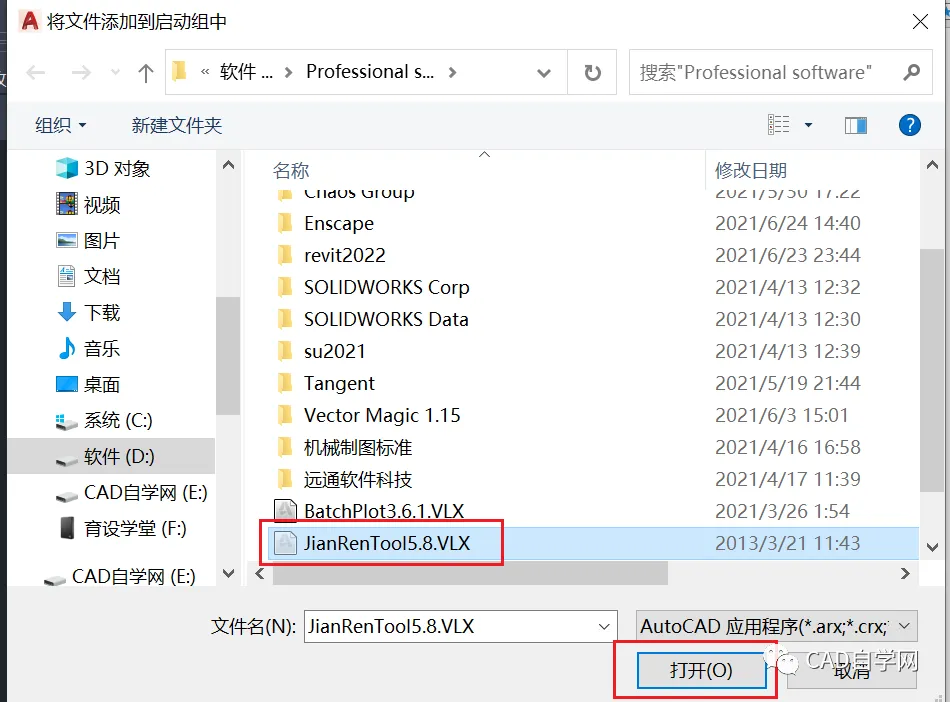This screenshot has height=702, width=950.
Task: Go up one folder level arrow
Action: click(145, 73)
